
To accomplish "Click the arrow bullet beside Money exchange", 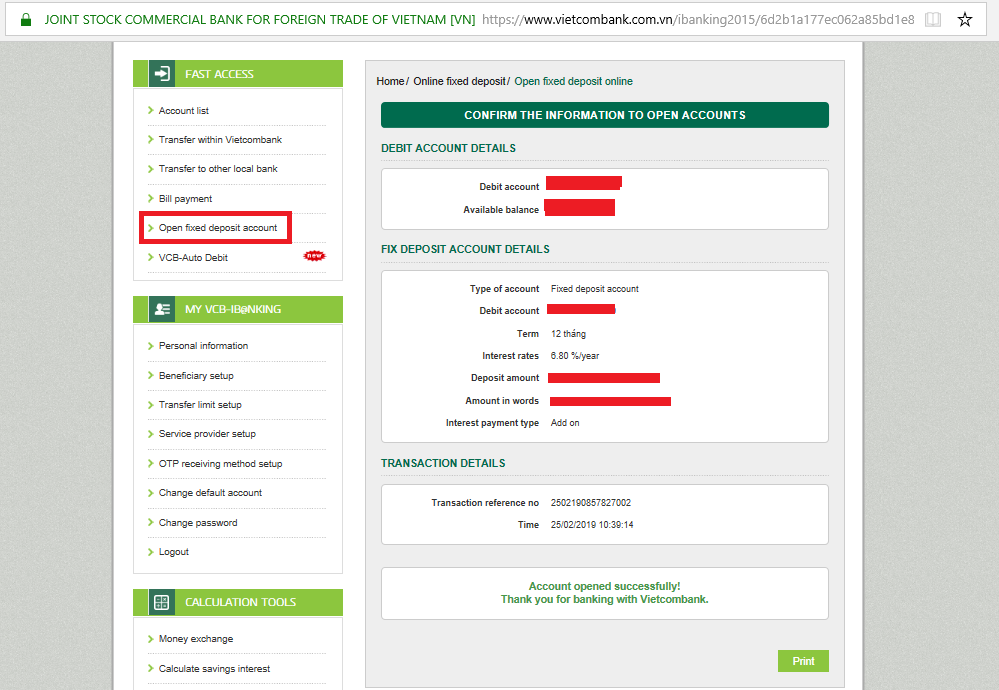I will pos(151,639).
